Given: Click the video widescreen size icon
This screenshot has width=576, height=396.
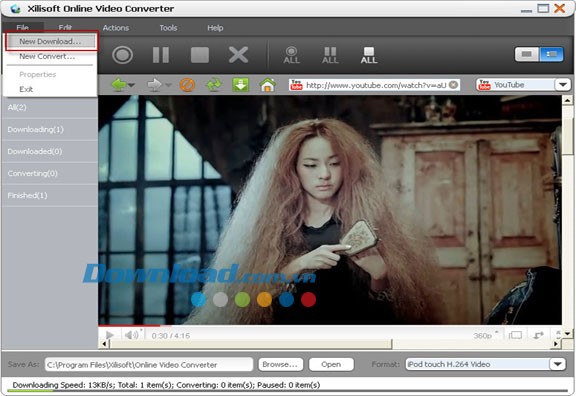Looking at the screenshot, I should [x=515, y=335].
